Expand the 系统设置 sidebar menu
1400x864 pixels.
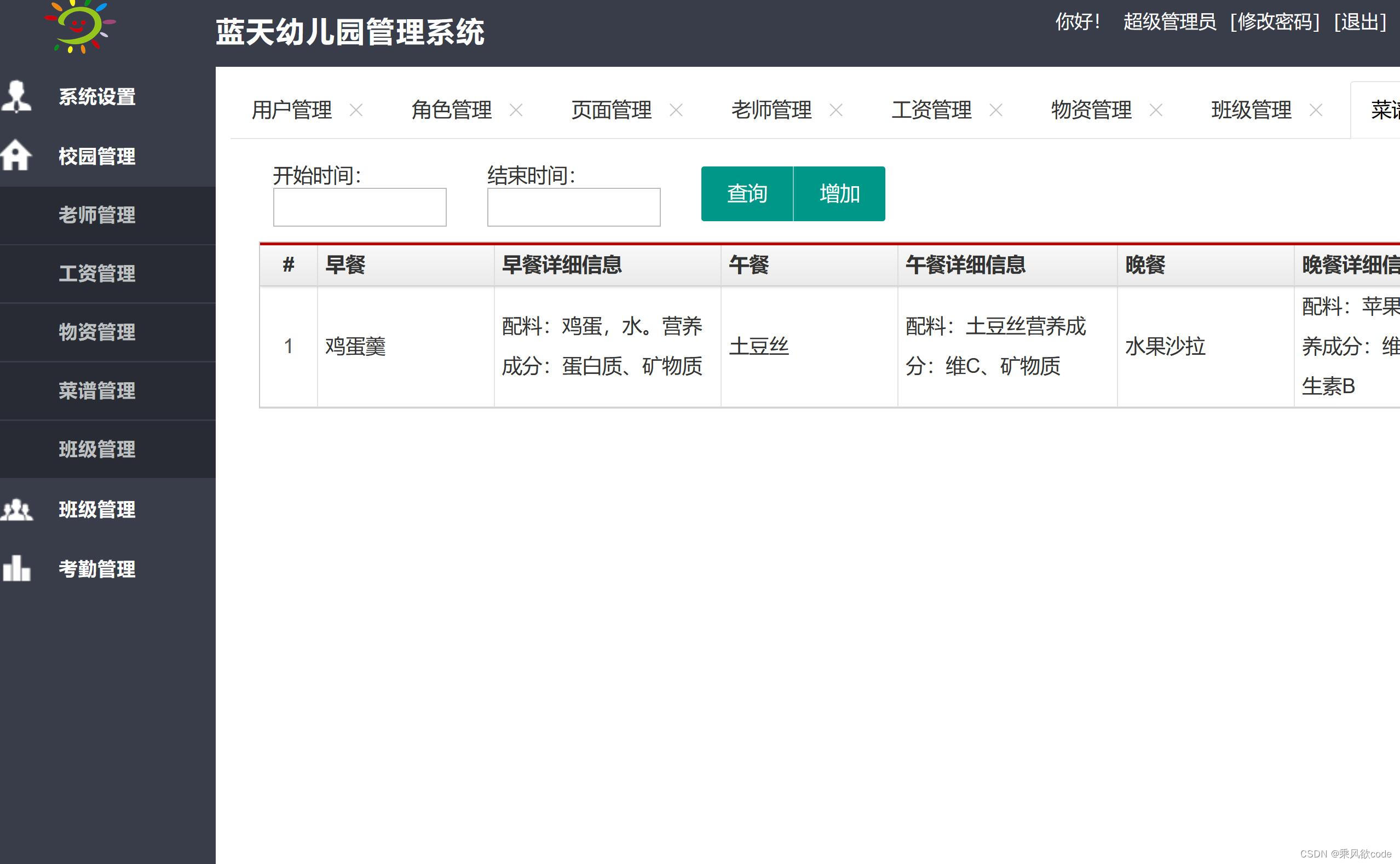click(x=97, y=96)
